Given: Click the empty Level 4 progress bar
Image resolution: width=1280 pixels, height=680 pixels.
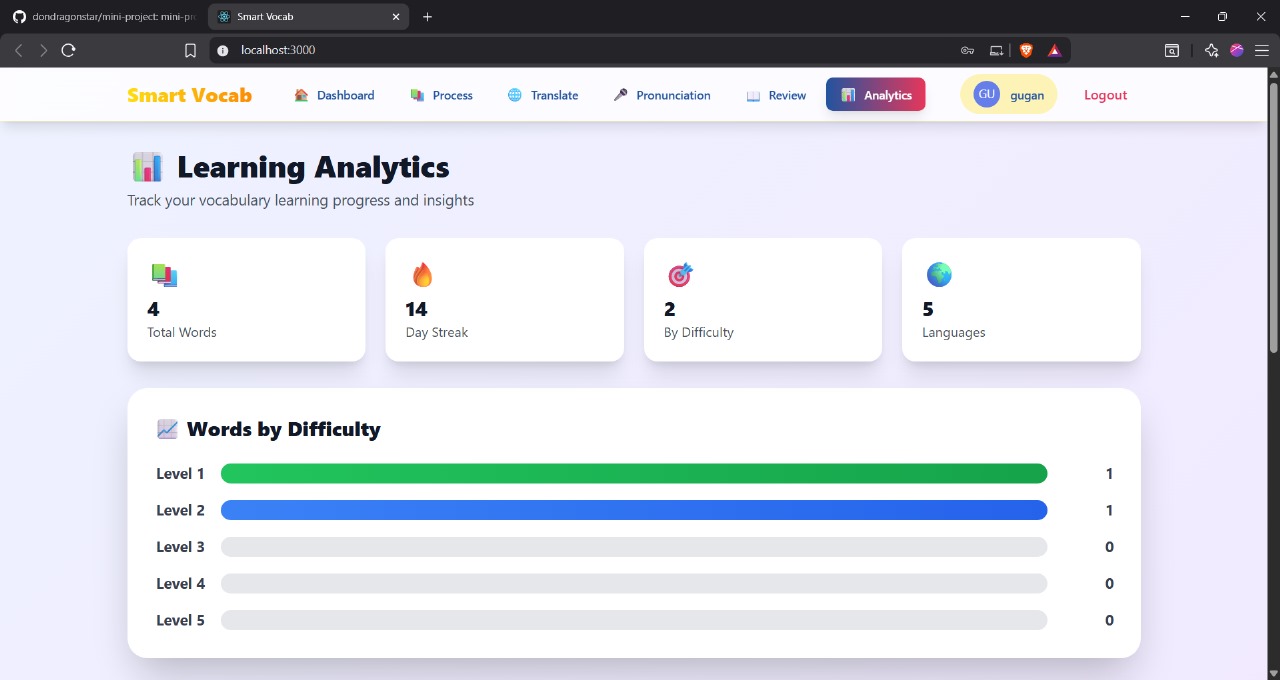Looking at the screenshot, I should (634, 584).
